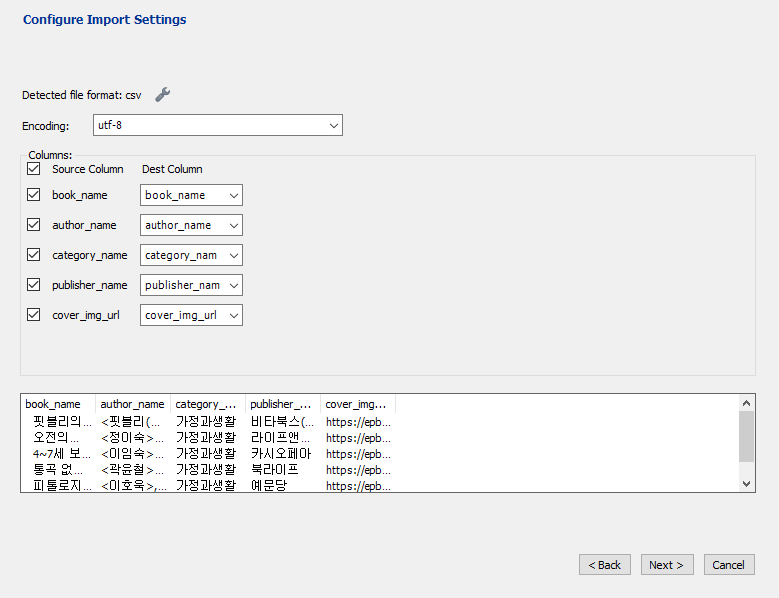Viewport: 779px width, 598px height.
Task: Disable the publisher_name column checkbox
Action: (34, 285)
